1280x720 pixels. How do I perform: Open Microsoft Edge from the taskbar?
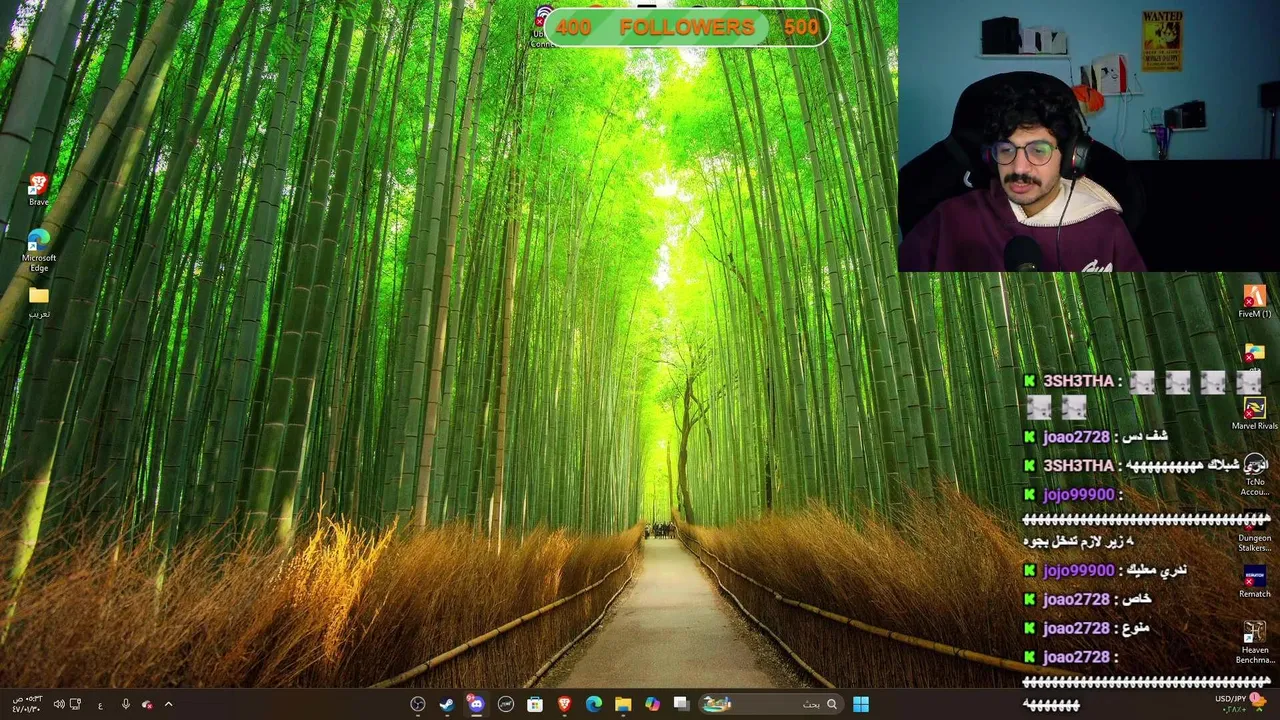[594, 704]
